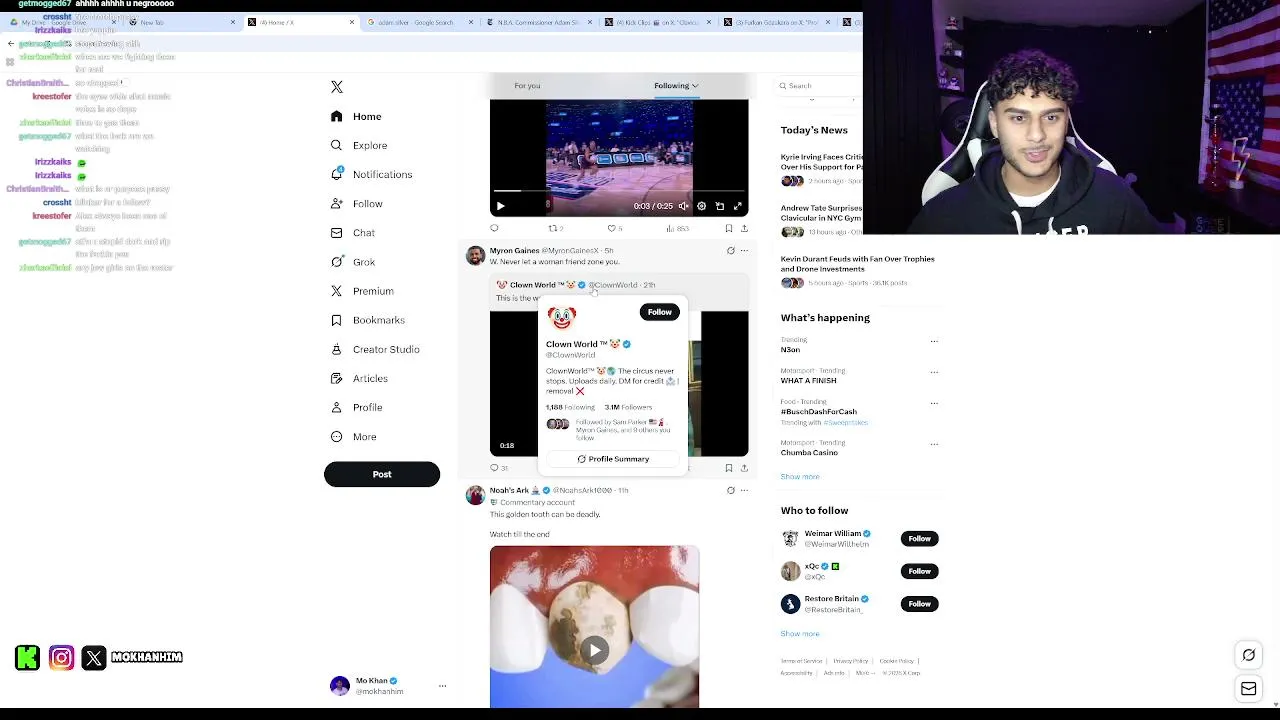Show more under What's happening
Image resolution: width=1280 pixels, height=720 pixels.
tap(800, 477)
